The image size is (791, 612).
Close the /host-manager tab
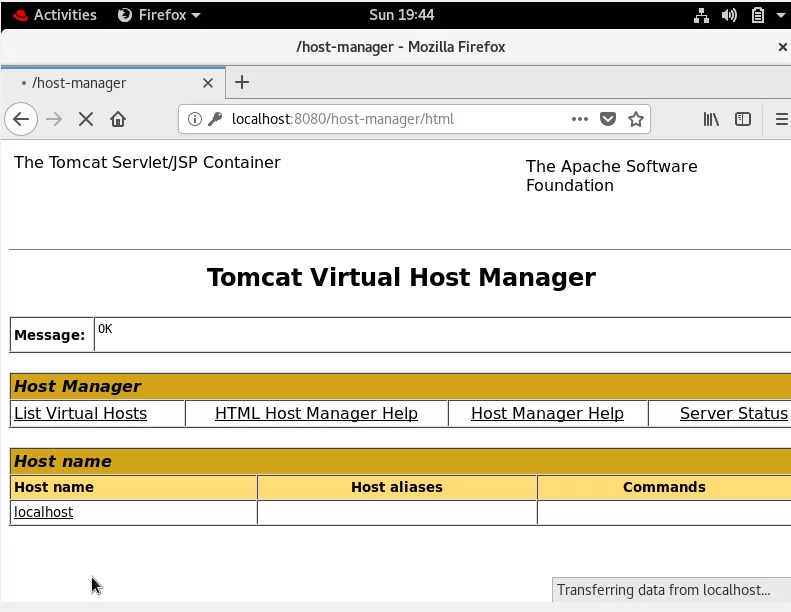point(208,83)
